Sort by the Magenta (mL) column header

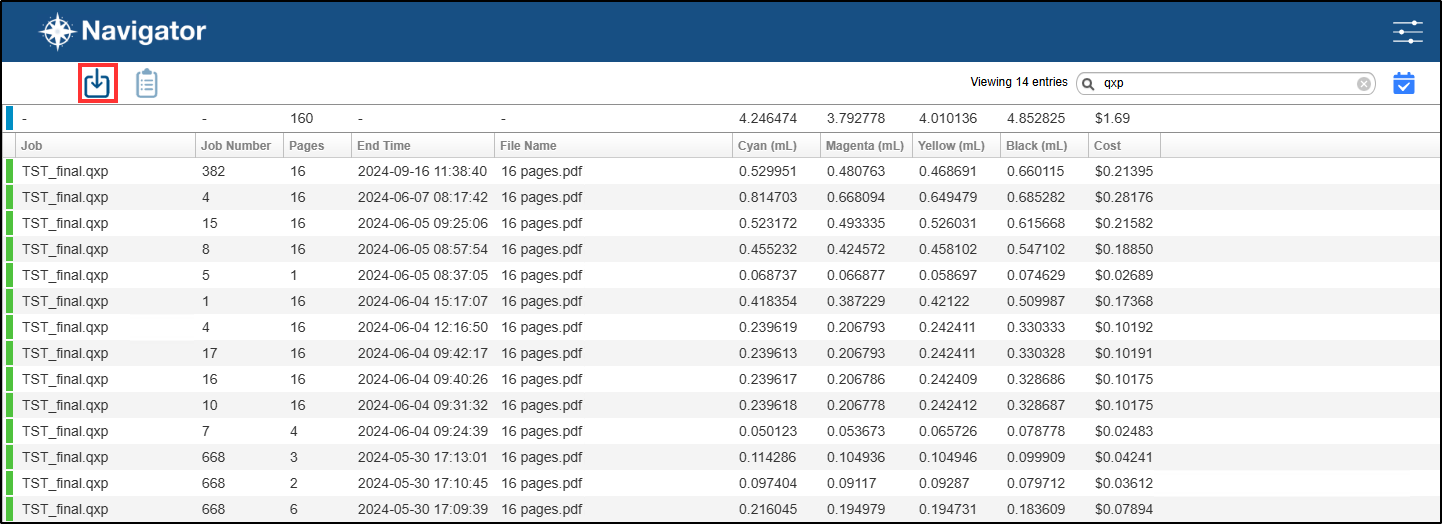pos(866,145)
